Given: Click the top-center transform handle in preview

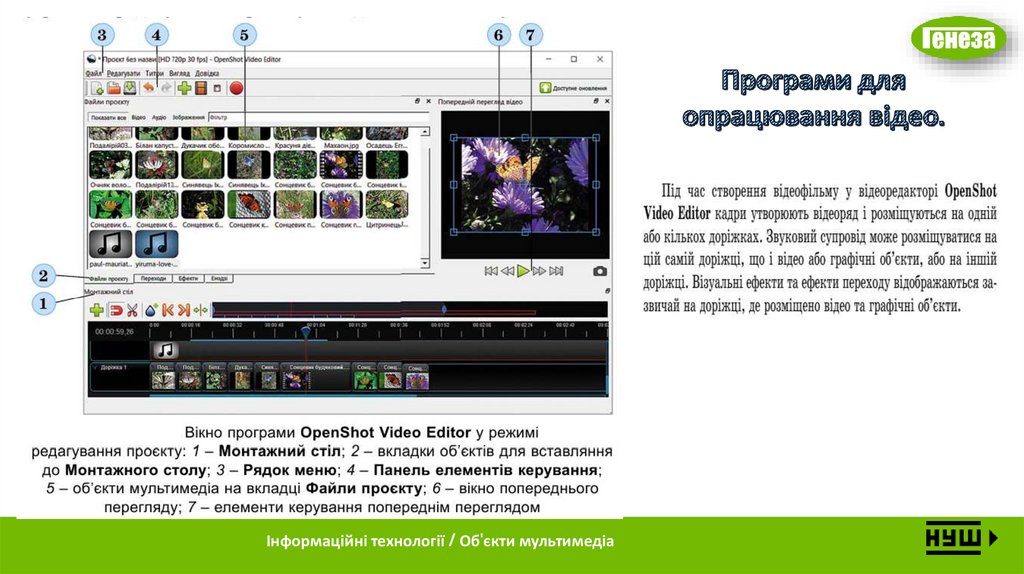Looking at the screenshot, I should [x=525, y=138].
